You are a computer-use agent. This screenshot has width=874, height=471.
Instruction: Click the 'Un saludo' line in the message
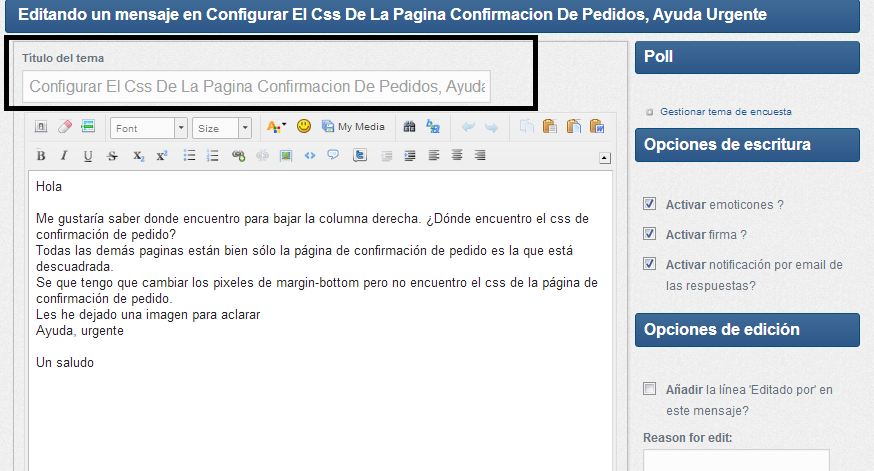(65, 363)
